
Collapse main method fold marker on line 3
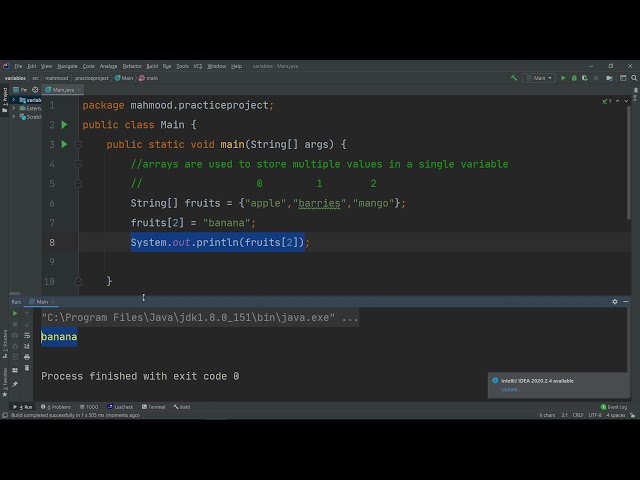click(78, 144)
